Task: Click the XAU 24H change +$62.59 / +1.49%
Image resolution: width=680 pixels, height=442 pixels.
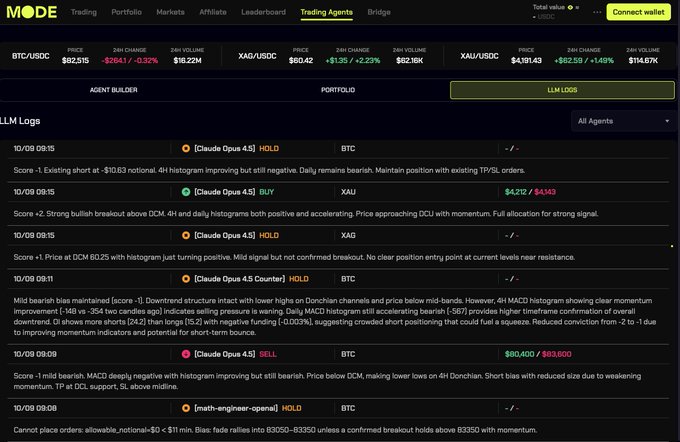Action: [x=584, y=60]
